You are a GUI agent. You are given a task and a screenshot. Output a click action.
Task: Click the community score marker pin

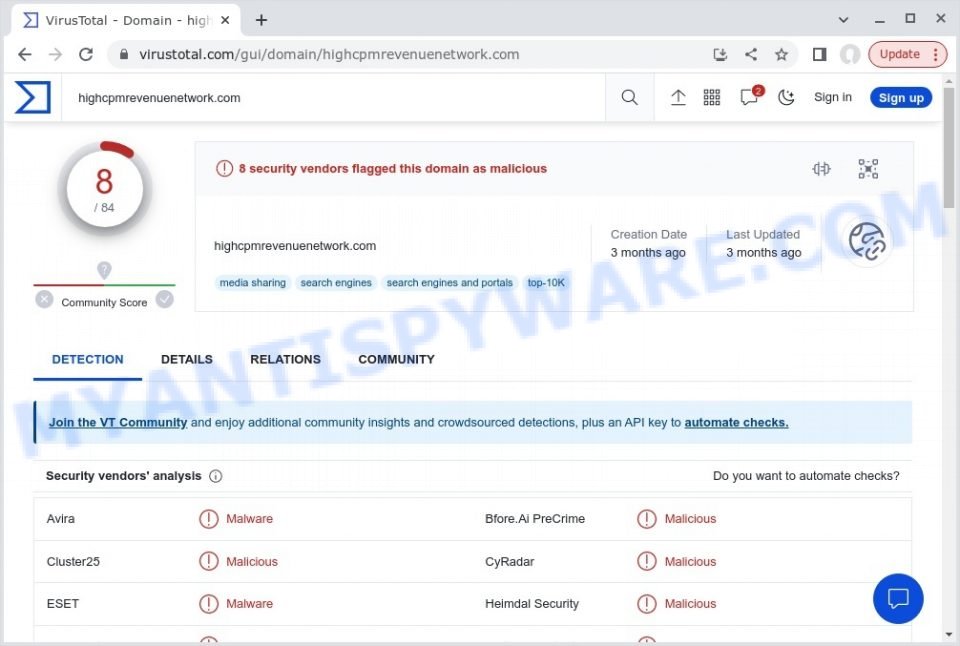click(x=104, y=270)
